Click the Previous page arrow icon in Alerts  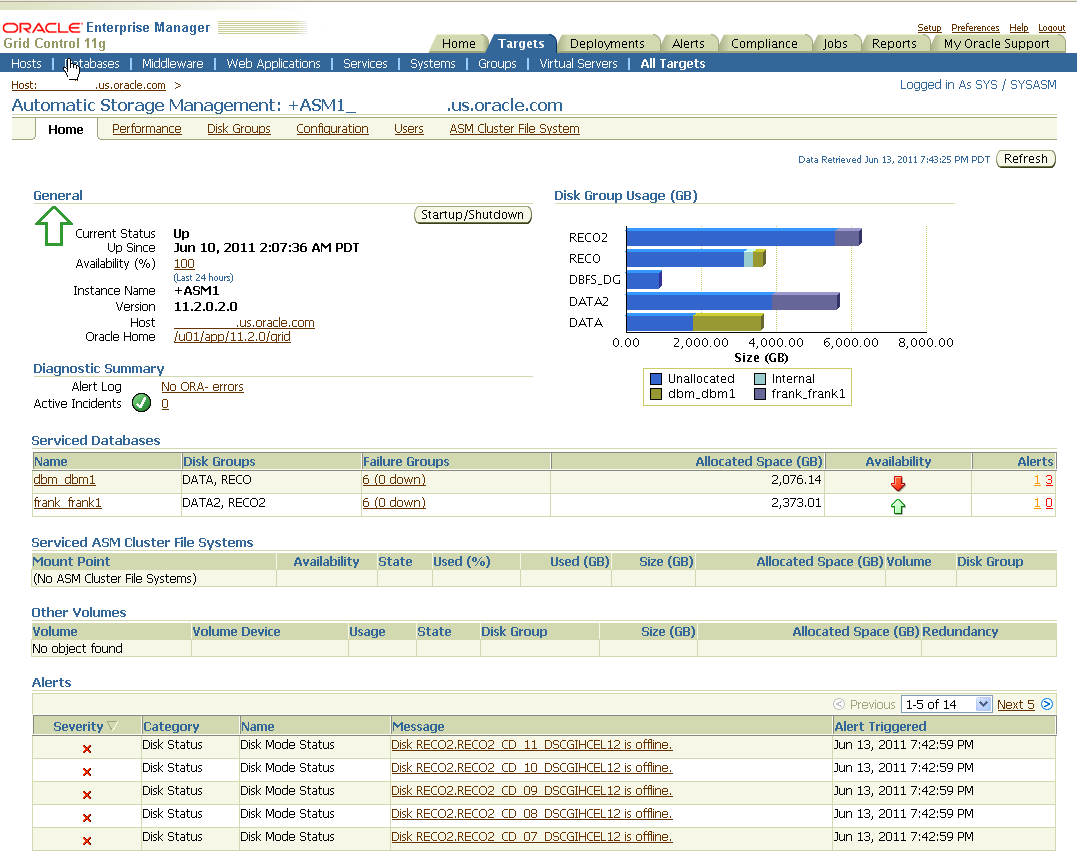(x=838, y=704)
